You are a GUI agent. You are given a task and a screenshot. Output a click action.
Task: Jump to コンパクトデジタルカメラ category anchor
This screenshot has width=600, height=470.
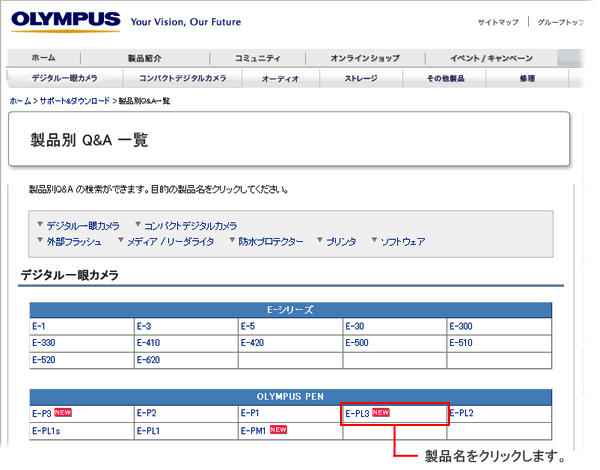pos(191,226)
